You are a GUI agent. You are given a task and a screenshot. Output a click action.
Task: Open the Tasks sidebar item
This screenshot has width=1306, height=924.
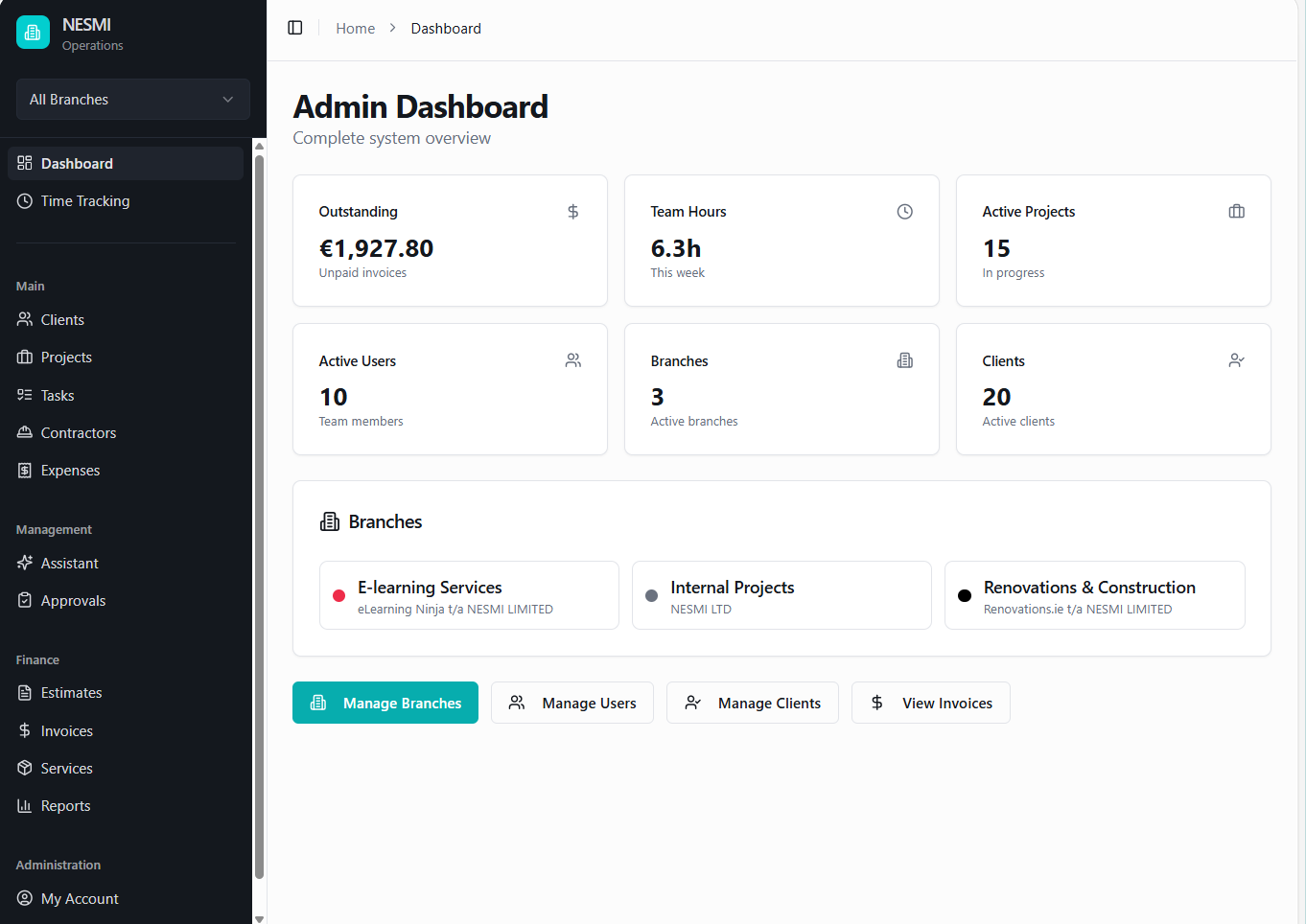click(x=126, y=396)
